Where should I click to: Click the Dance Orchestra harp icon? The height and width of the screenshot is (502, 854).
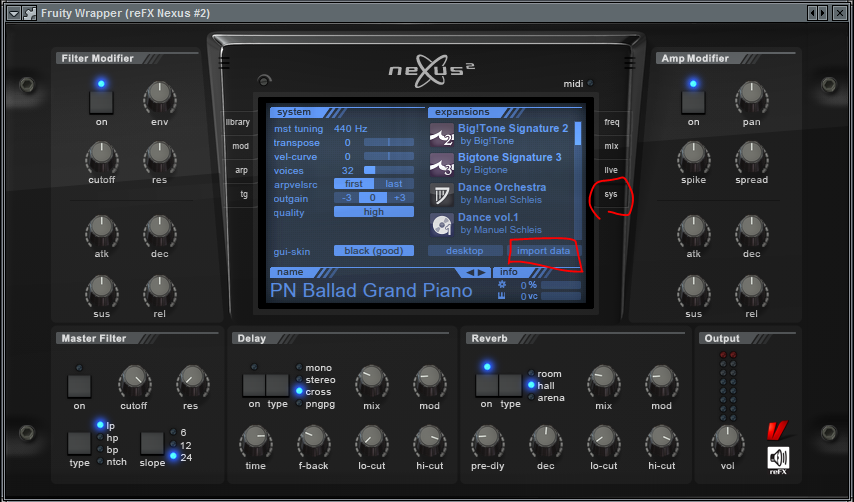442,194
